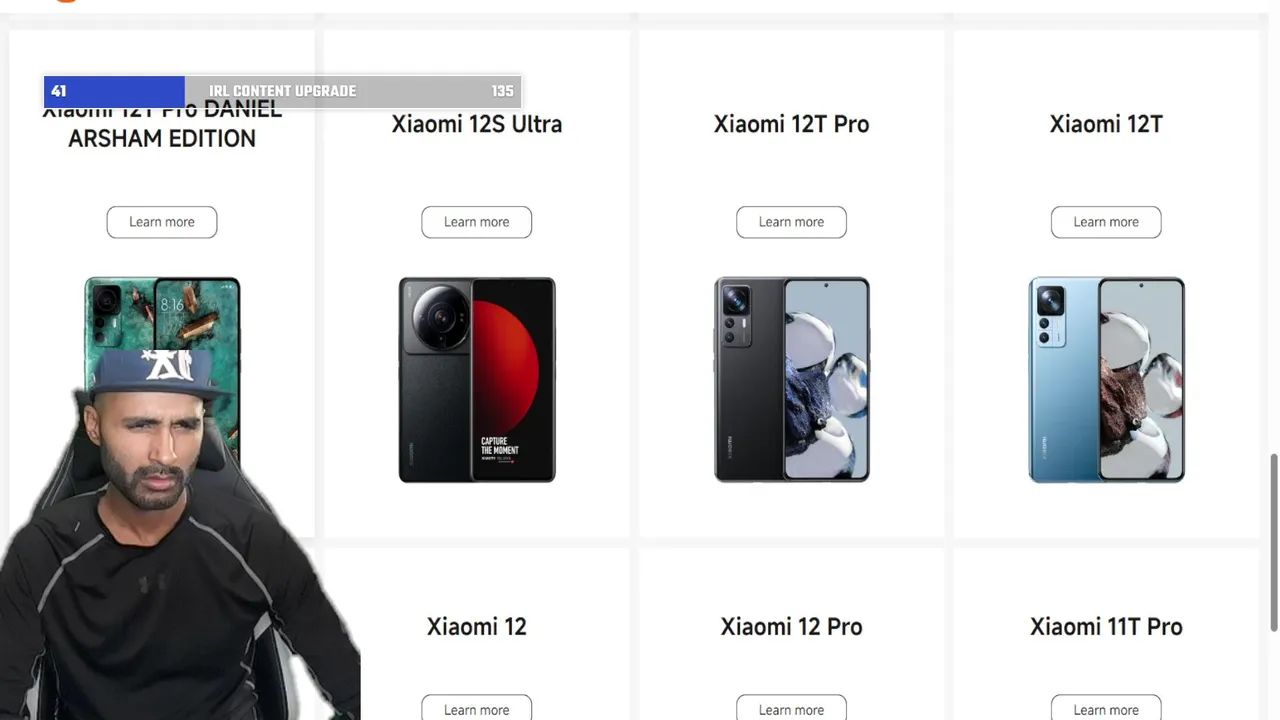Click Learn more under Xiaomi 12
This screenshot has height=720, width=1280.
[476, 708]
